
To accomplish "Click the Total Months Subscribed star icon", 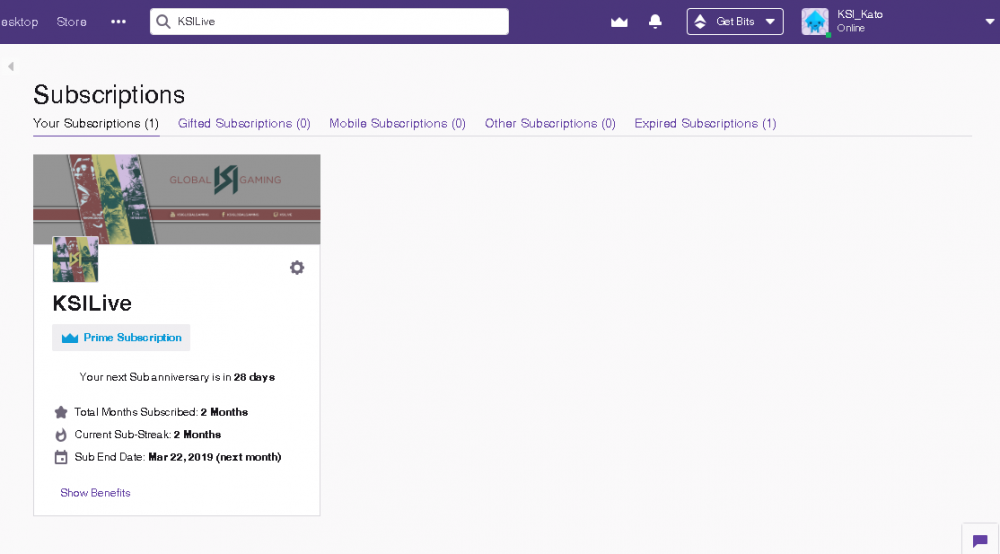I will coord(61,412).
